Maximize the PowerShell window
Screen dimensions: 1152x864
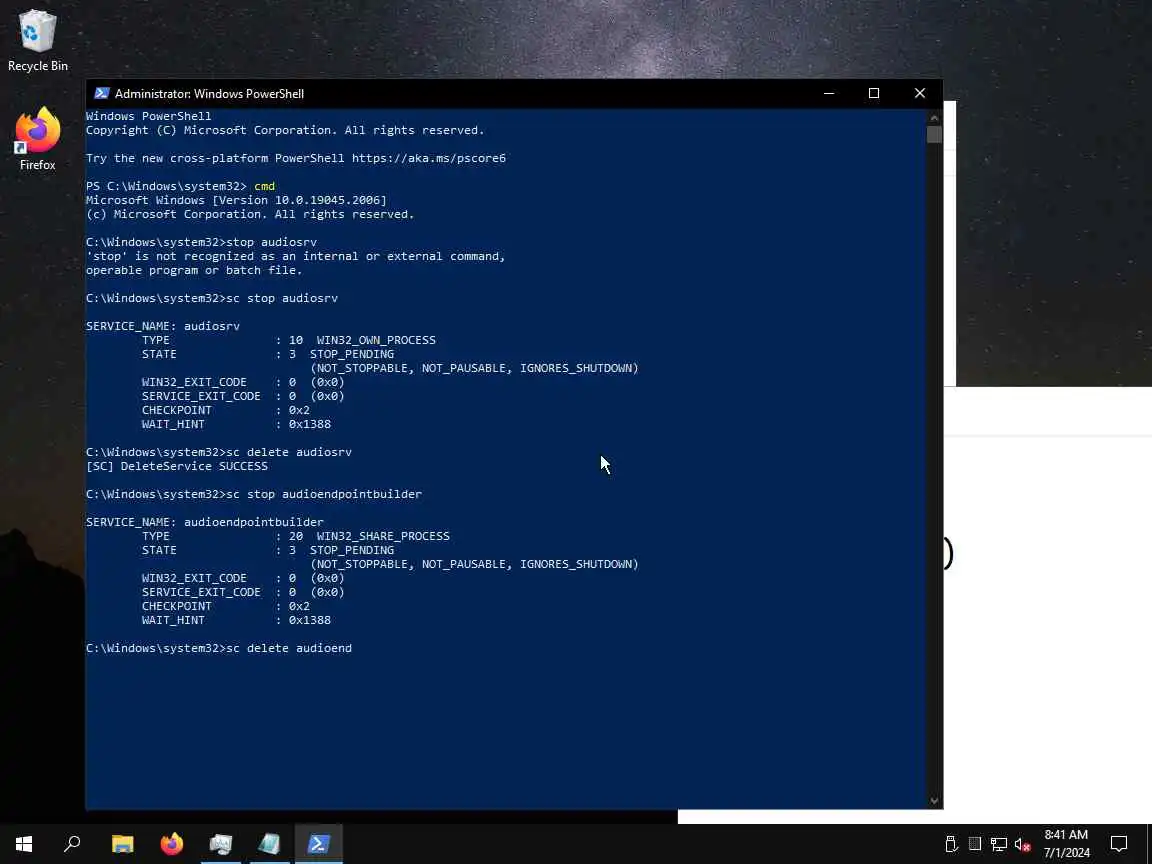pyautogui.click(x=874, y=93)
